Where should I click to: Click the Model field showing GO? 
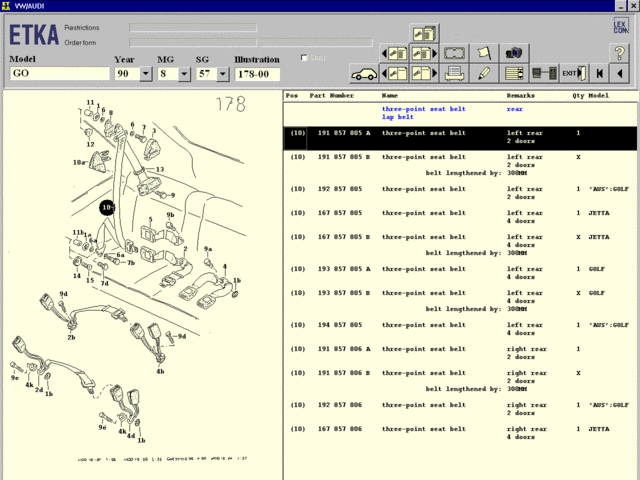[60, 73]
